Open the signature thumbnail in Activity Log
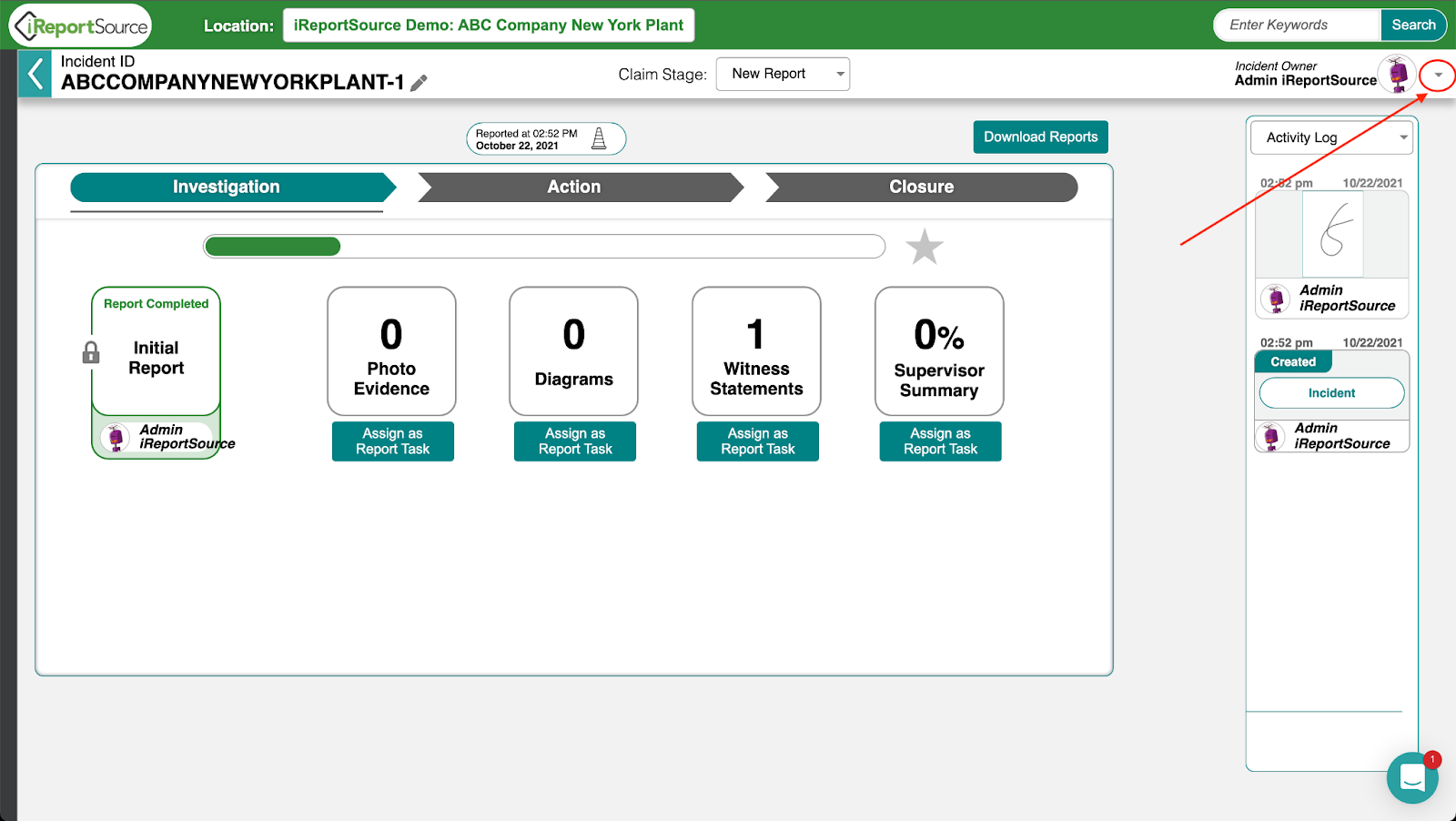The width and height of the screenshot is (1456, 821). tap(1332, 235)
